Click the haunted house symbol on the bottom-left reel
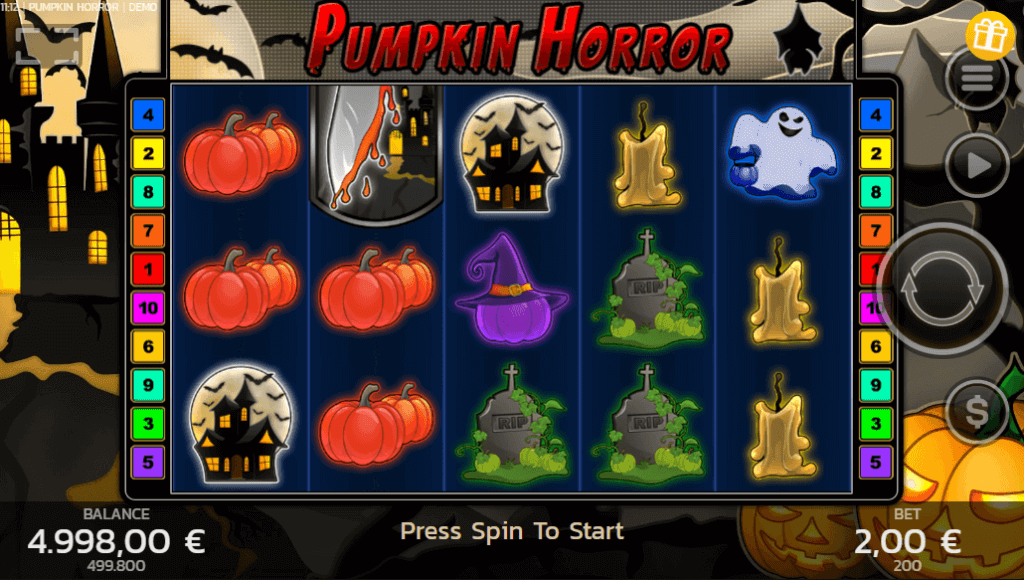This screenshot has height=580, width=1024. [240, 423]
